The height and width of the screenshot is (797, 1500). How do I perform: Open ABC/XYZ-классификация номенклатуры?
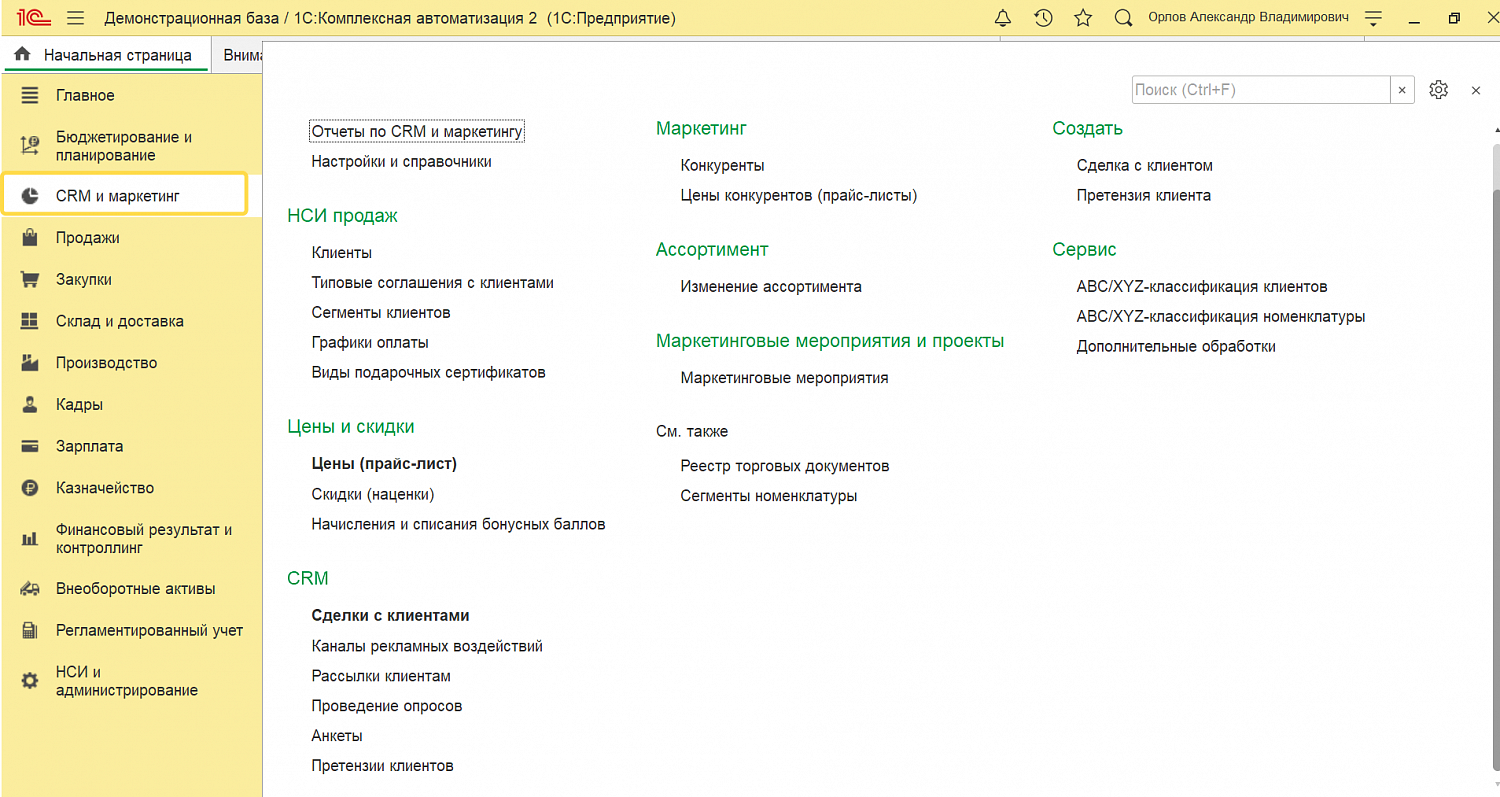coord(1221,317)
